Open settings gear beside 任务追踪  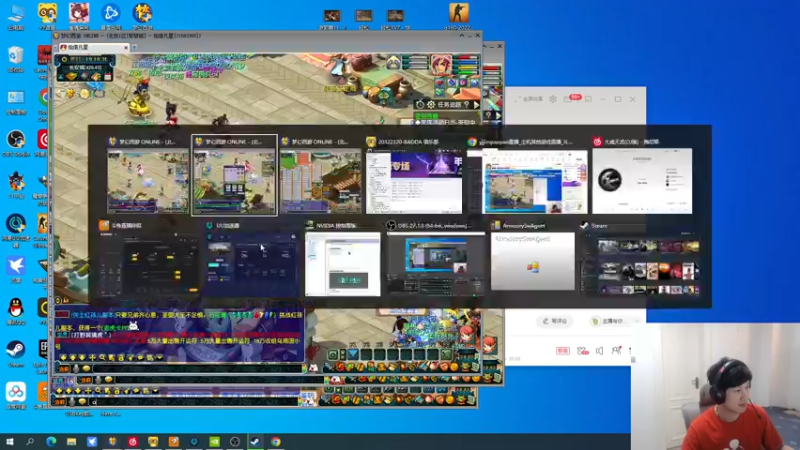[x=432, y=105]
